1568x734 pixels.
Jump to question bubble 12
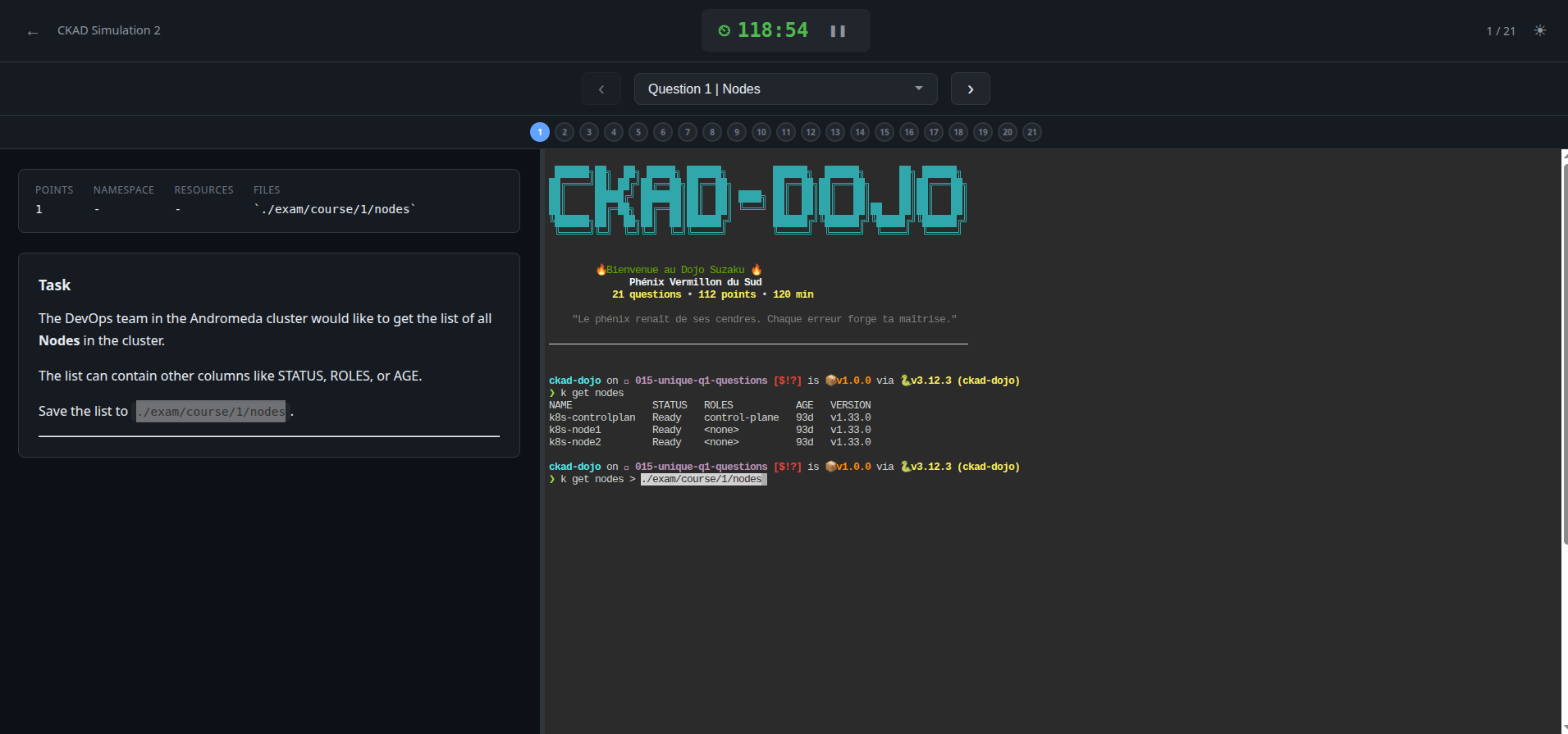coord(811,132)
